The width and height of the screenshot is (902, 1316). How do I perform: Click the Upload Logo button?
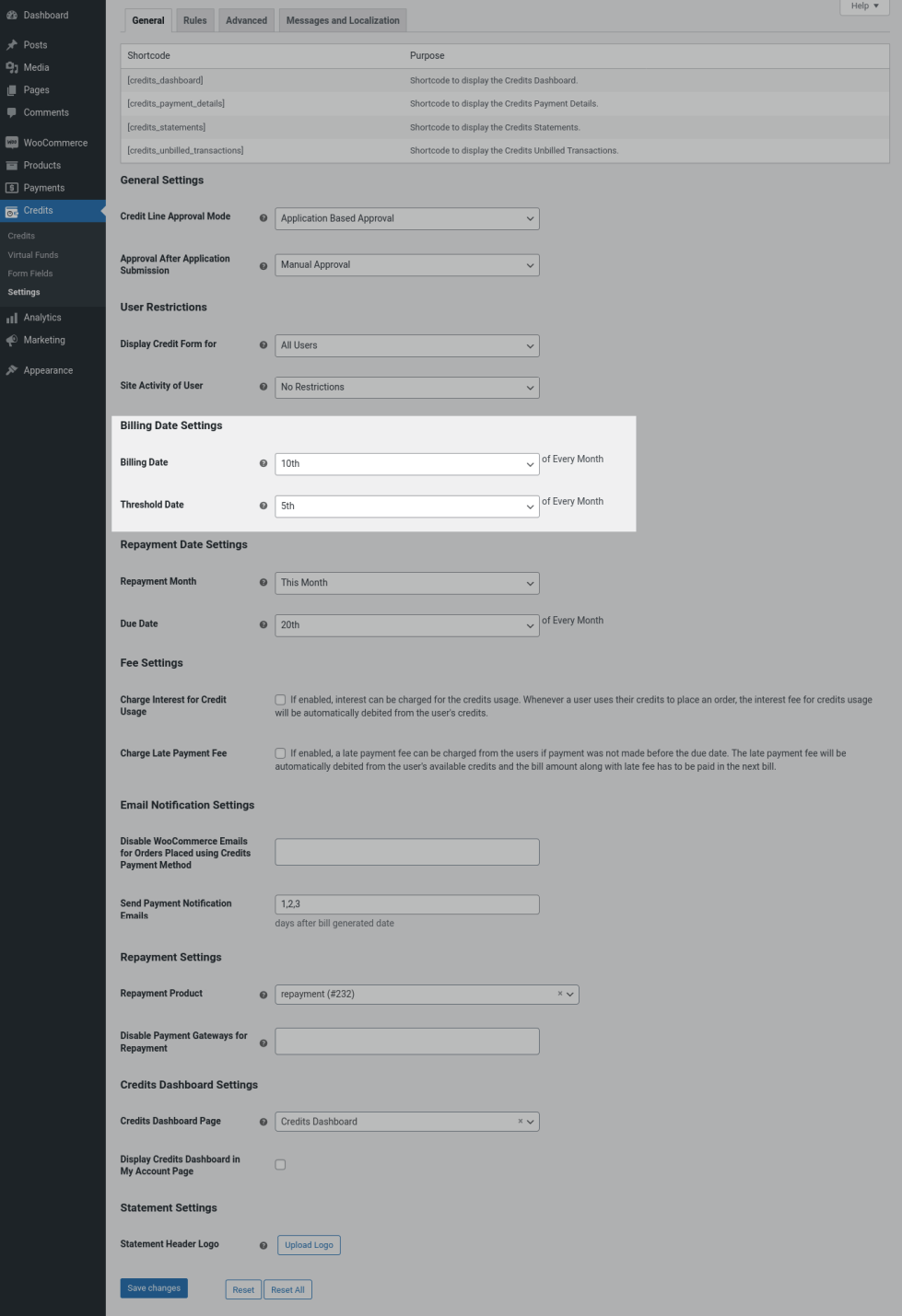[309, 1245]
